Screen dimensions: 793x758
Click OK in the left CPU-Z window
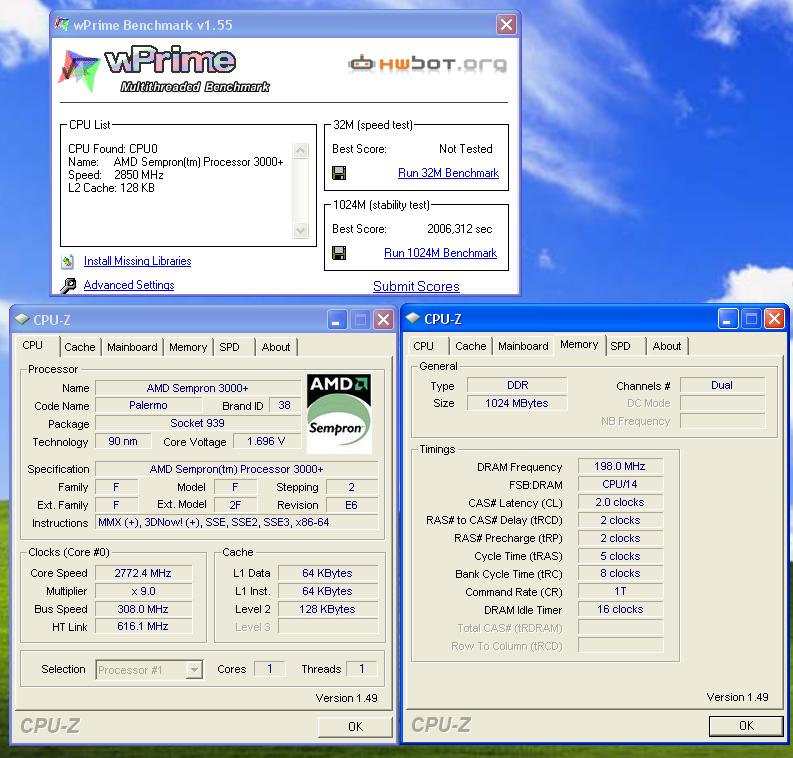coord(355,727)
